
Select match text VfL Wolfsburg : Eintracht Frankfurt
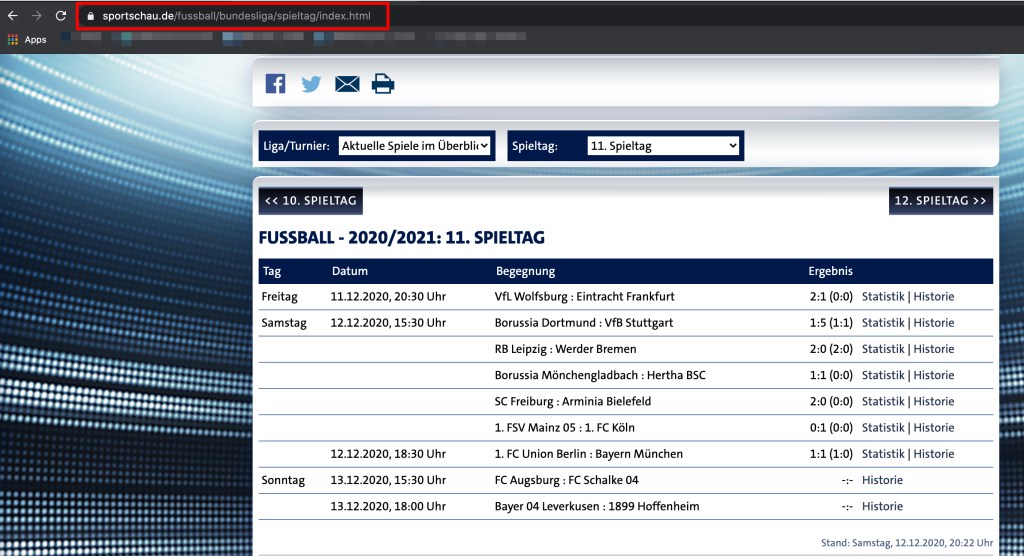coord(584,297)
